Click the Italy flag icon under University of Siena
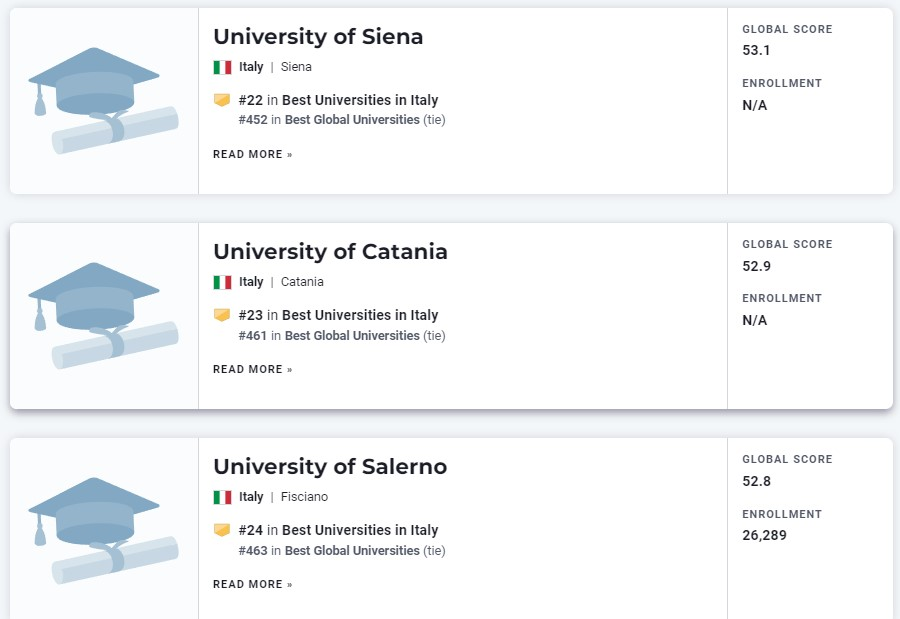This screenshot has height=619, width=900. tap(222, 67)
